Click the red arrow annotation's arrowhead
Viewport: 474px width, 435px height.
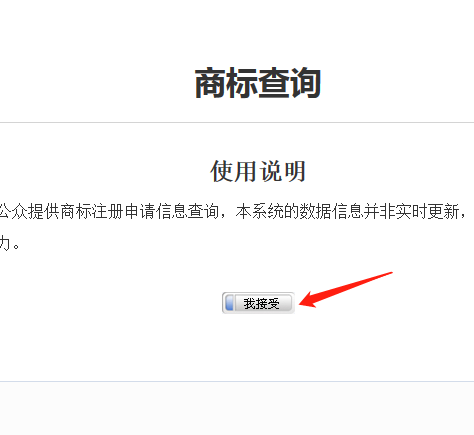click(308, 301)
